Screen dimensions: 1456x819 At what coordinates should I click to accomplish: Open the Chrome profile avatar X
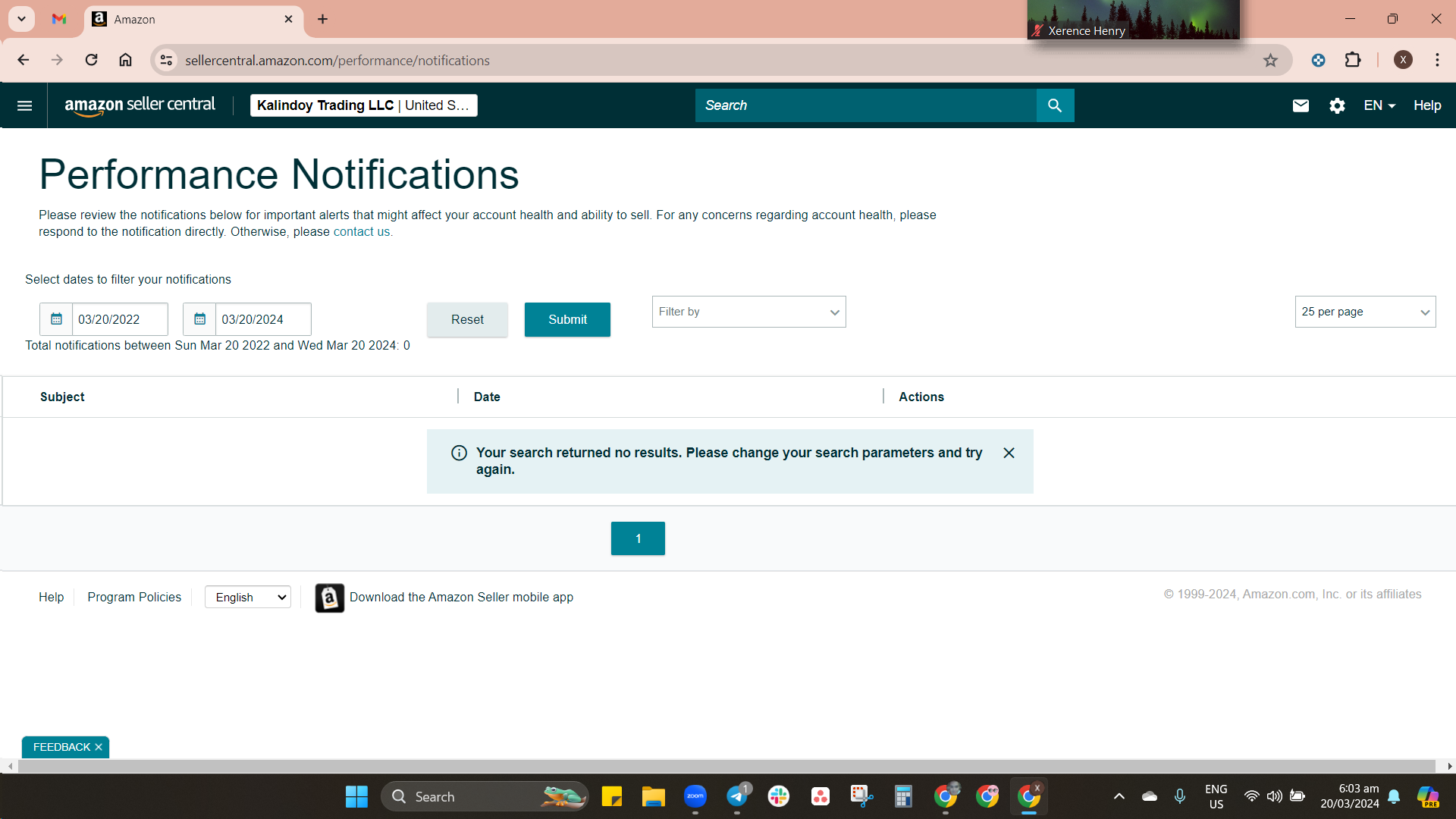tap(1403, 60)
